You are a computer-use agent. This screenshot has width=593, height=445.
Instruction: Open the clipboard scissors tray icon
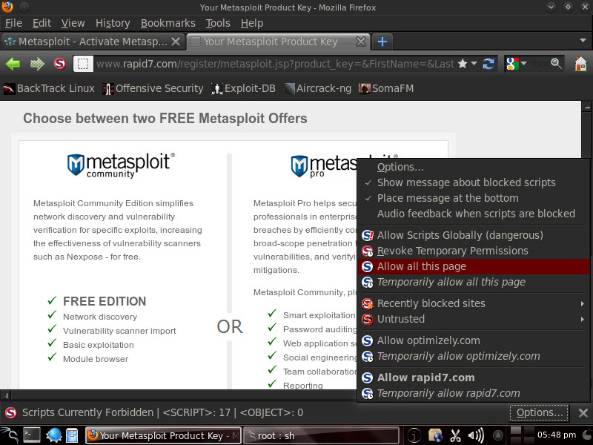(x=455, y=436)
